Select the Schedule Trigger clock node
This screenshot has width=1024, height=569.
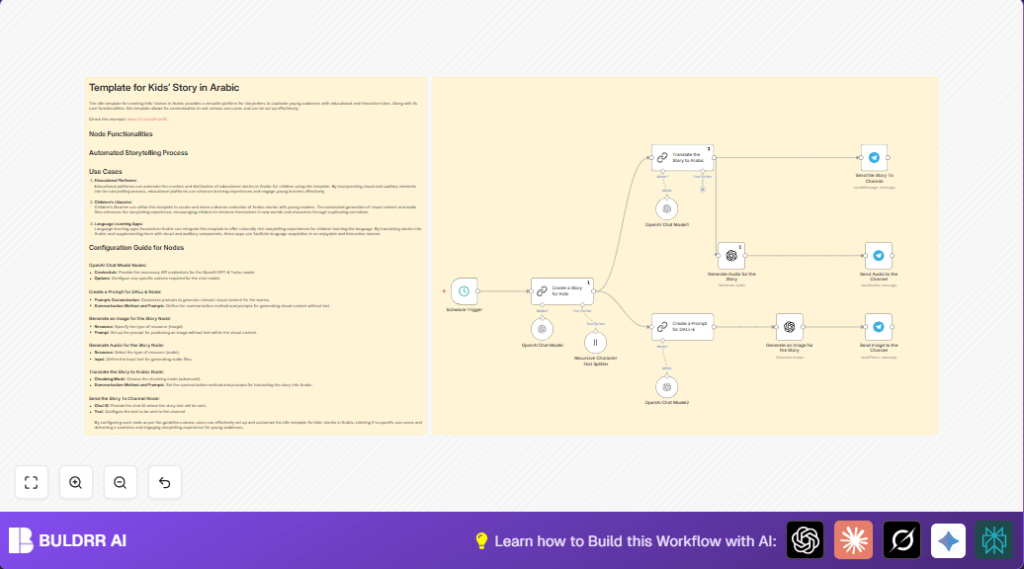pyautogui.click(x=464, y=291)
